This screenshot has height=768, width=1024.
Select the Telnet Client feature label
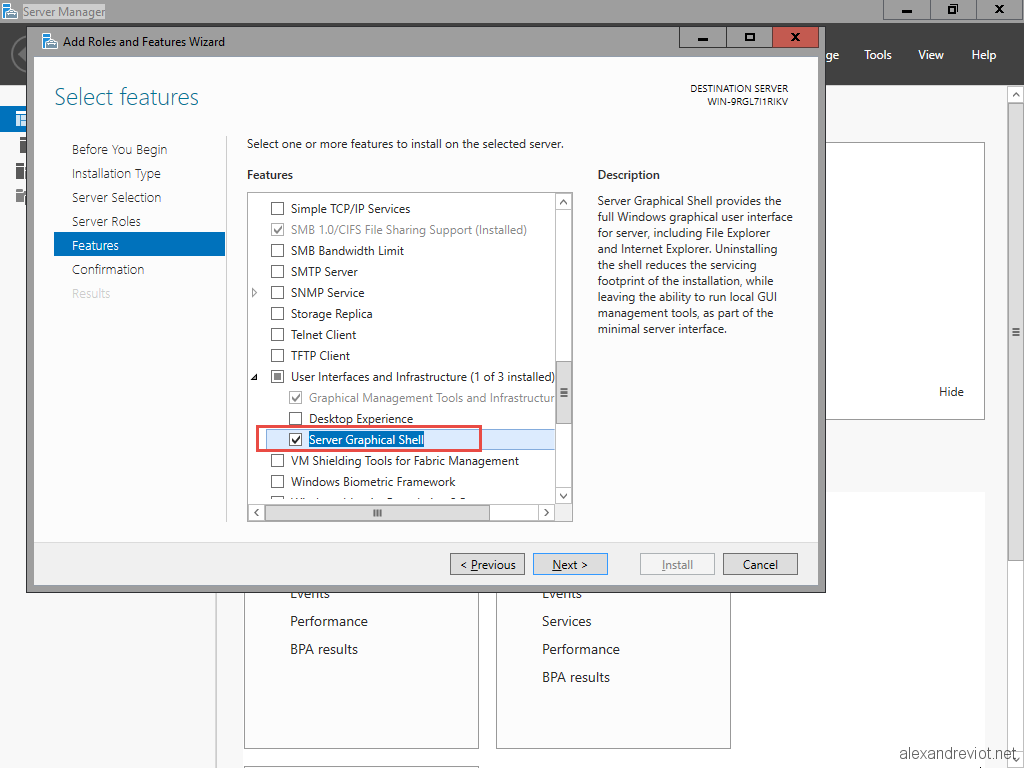[323, 334]
